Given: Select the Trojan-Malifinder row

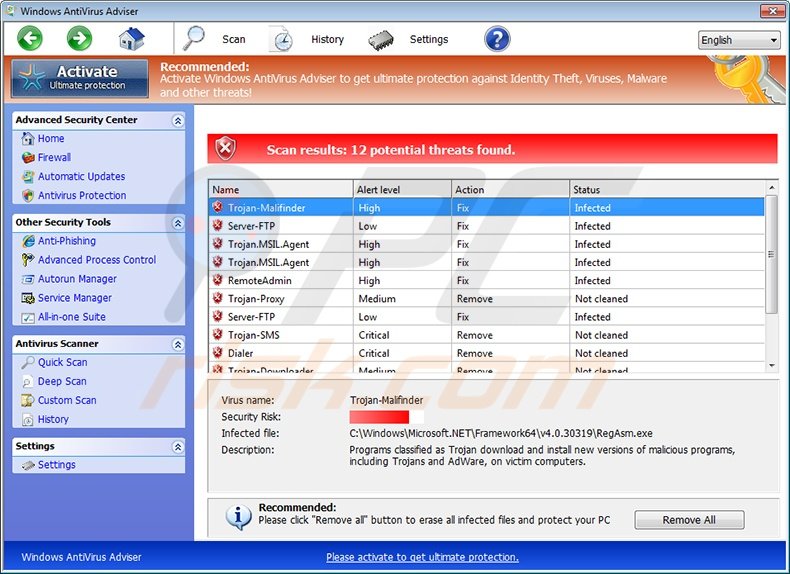Looking at the screenshot, I should coord(487,208).
